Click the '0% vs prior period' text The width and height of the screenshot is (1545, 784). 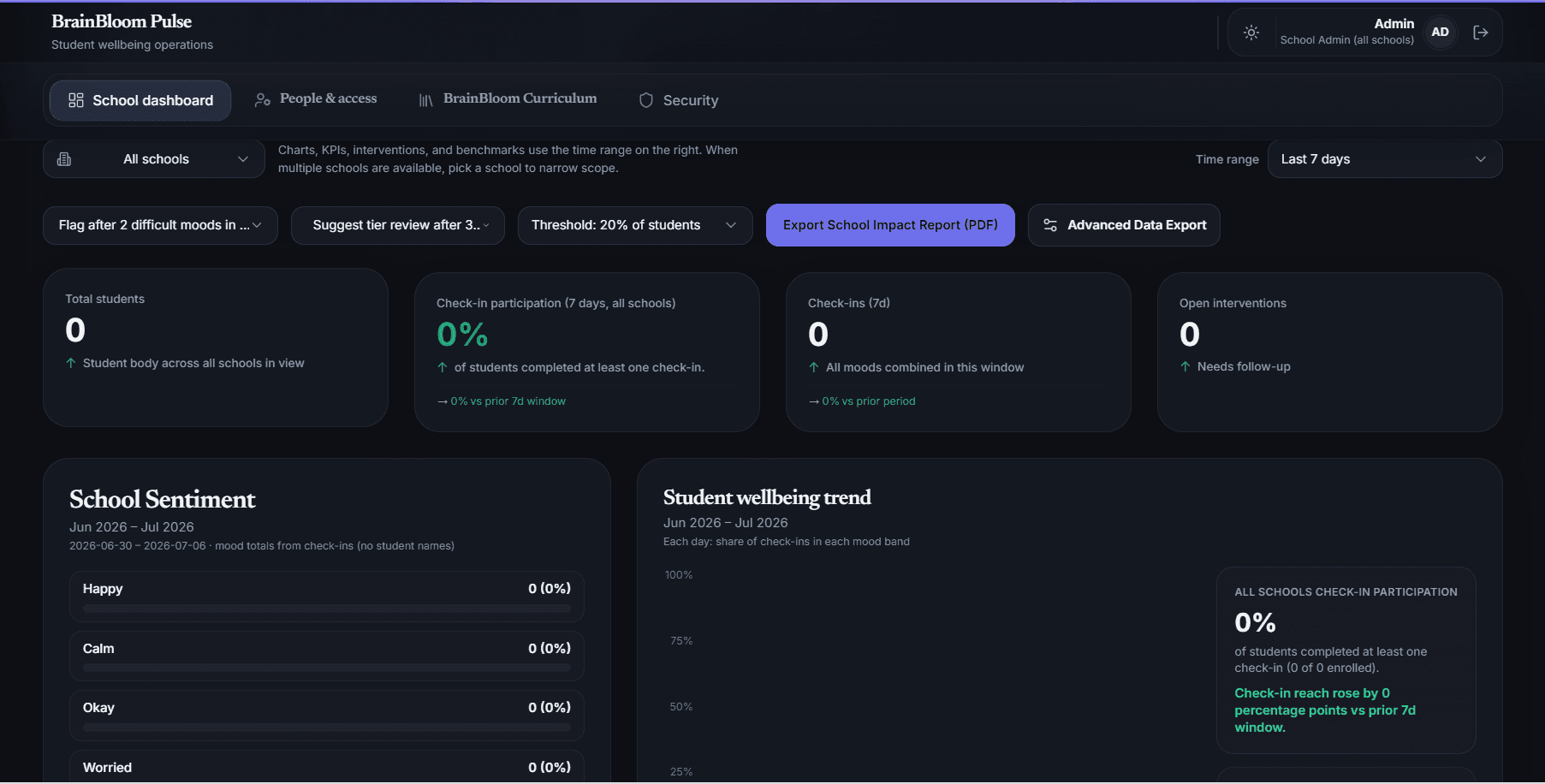pos(868,401)
